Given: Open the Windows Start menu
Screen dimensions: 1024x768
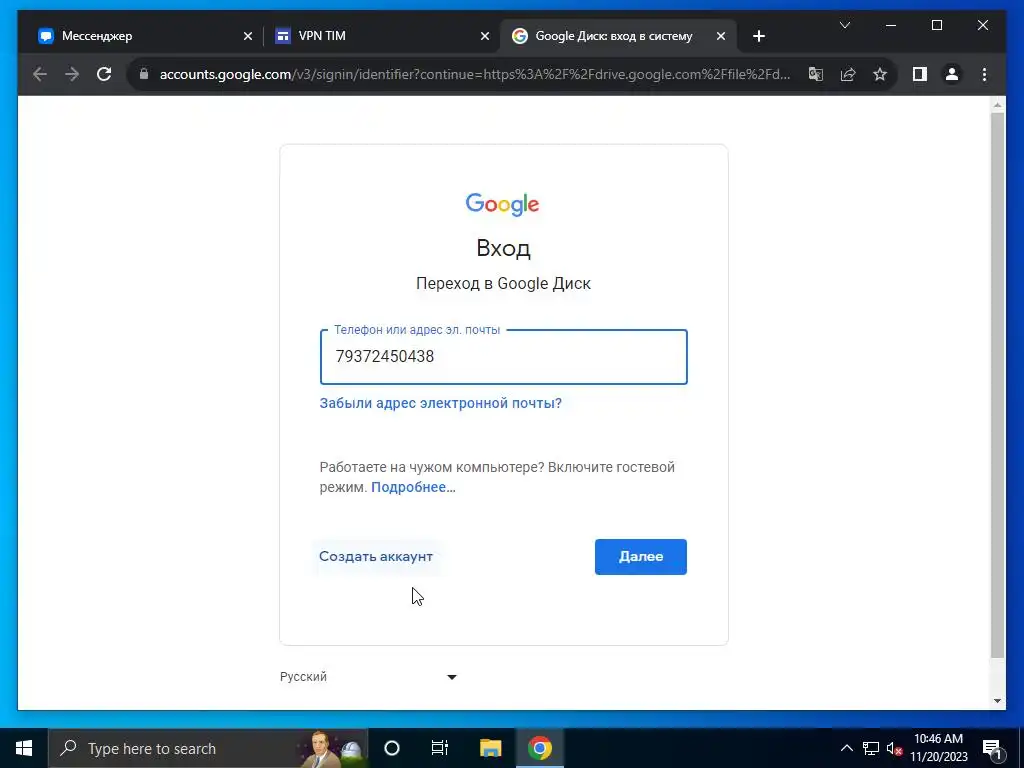Looking at the screenshot, I should click(x=24, y=748).
